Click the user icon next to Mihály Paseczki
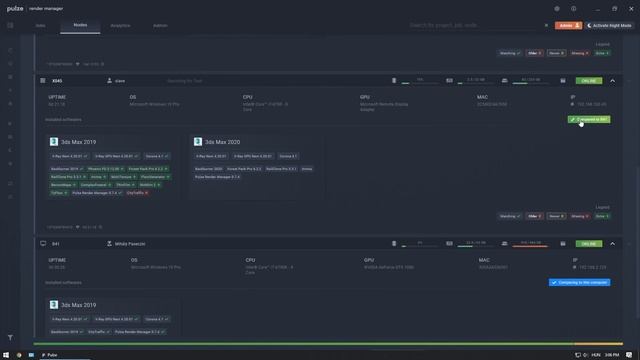The height and width of the screenshot is (360, 640). 109,244
